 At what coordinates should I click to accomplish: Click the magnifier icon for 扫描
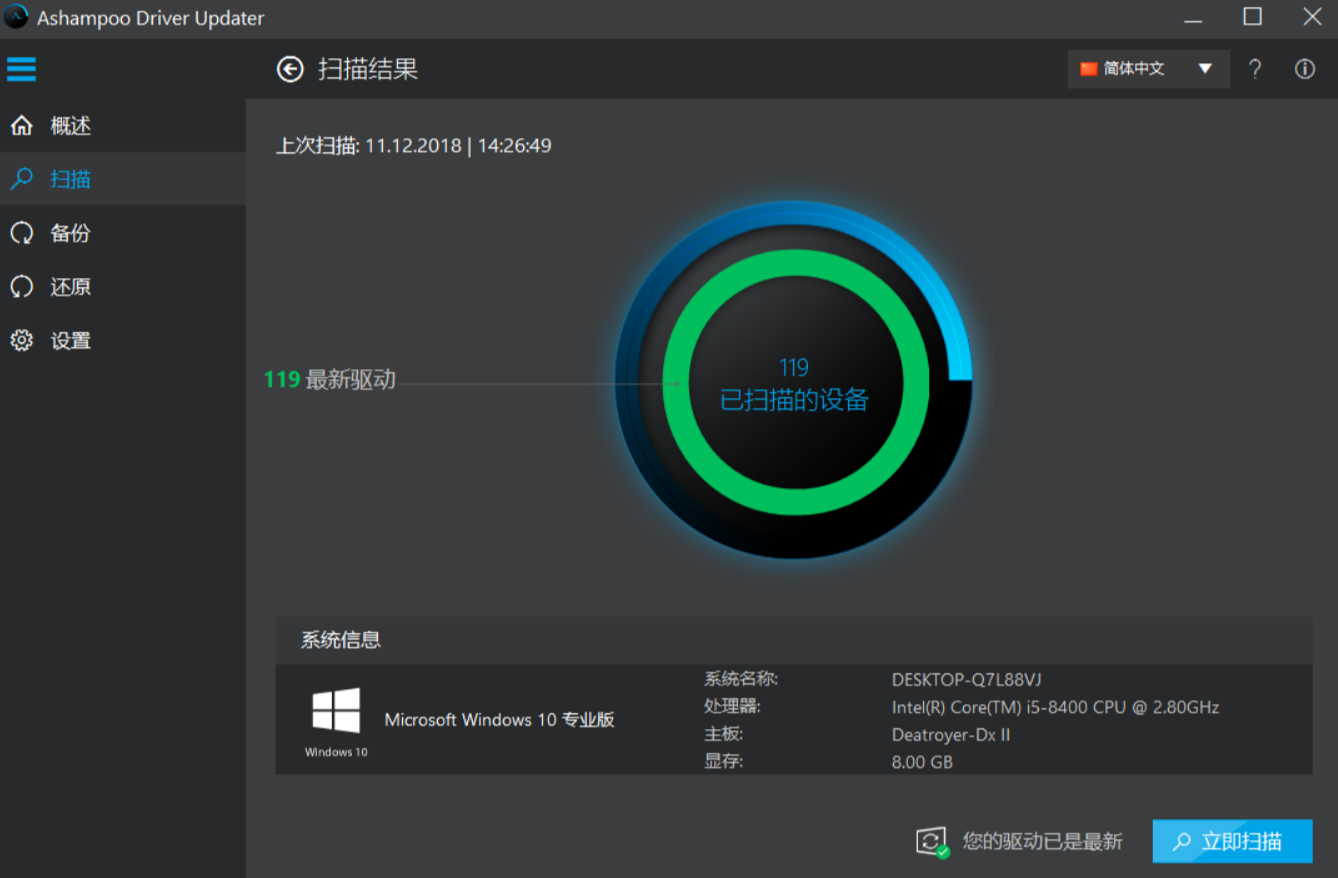pos(21,179)
